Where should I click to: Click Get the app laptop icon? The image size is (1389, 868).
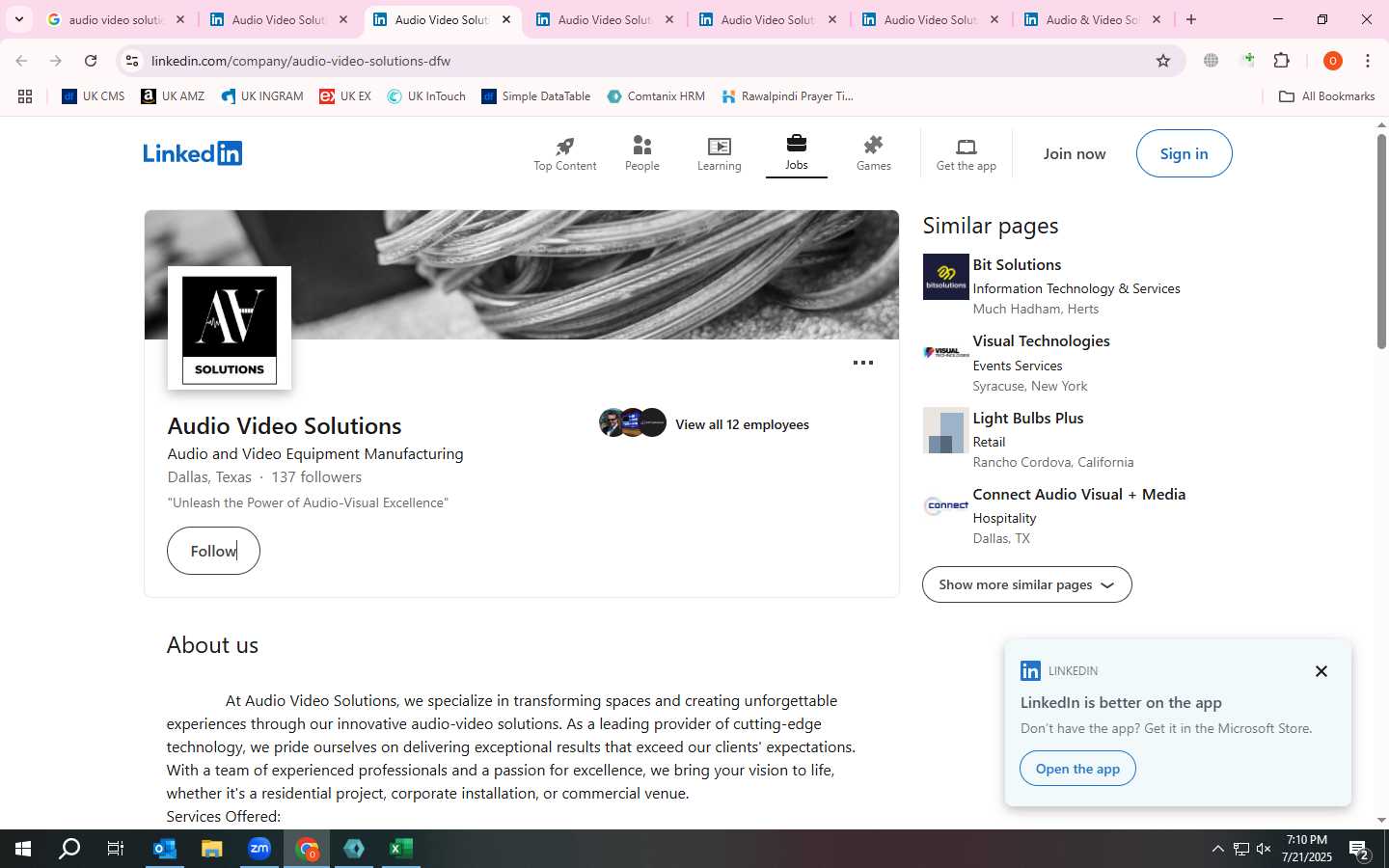tap(967, 147)
